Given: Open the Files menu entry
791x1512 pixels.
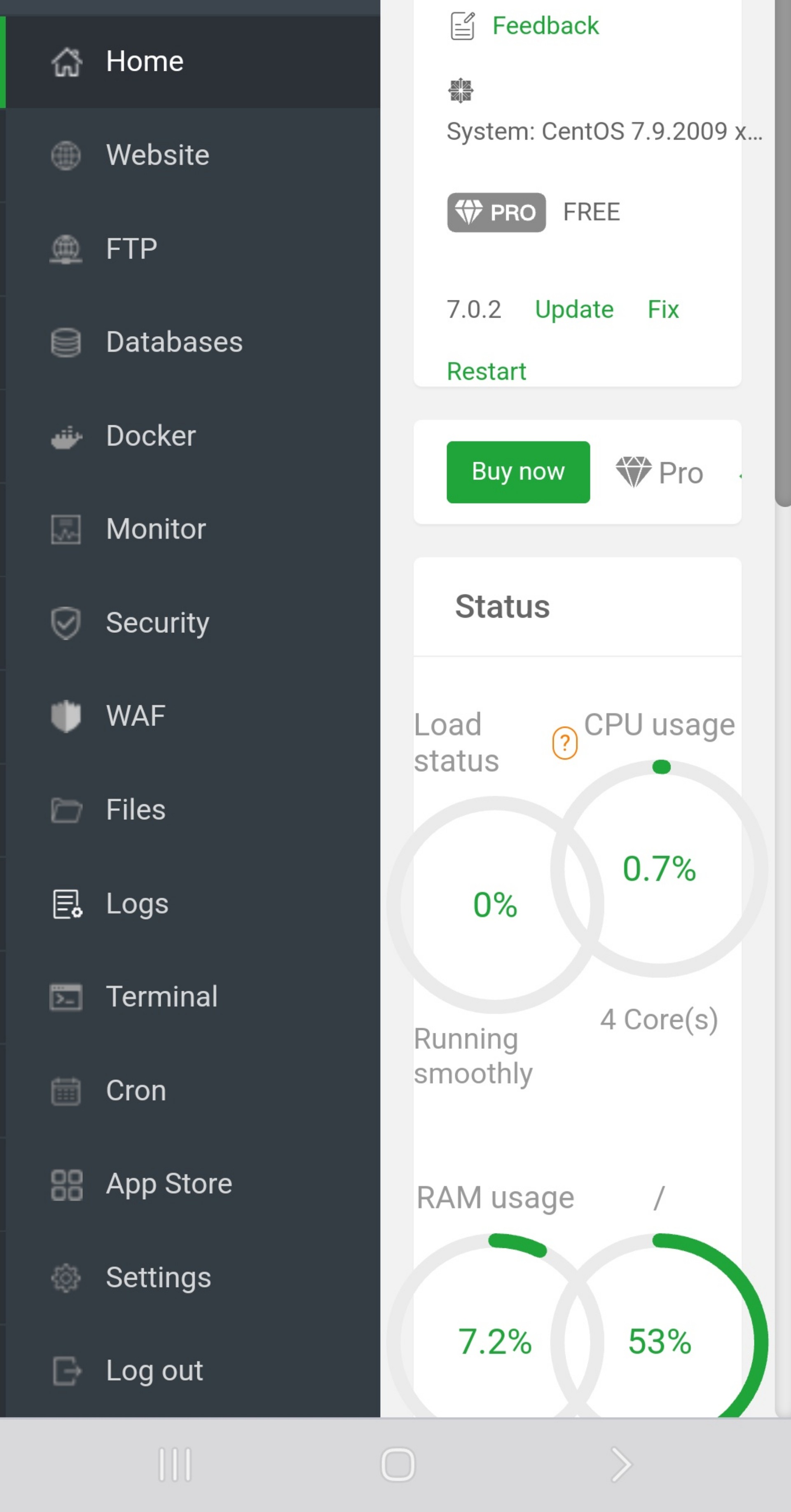Looking at the screenshot, I should tap(136, 810).
